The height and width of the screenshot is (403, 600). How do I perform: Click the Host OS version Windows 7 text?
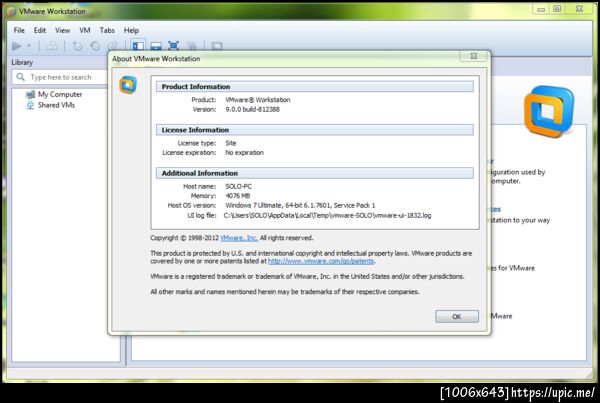[x=300, y=206]
